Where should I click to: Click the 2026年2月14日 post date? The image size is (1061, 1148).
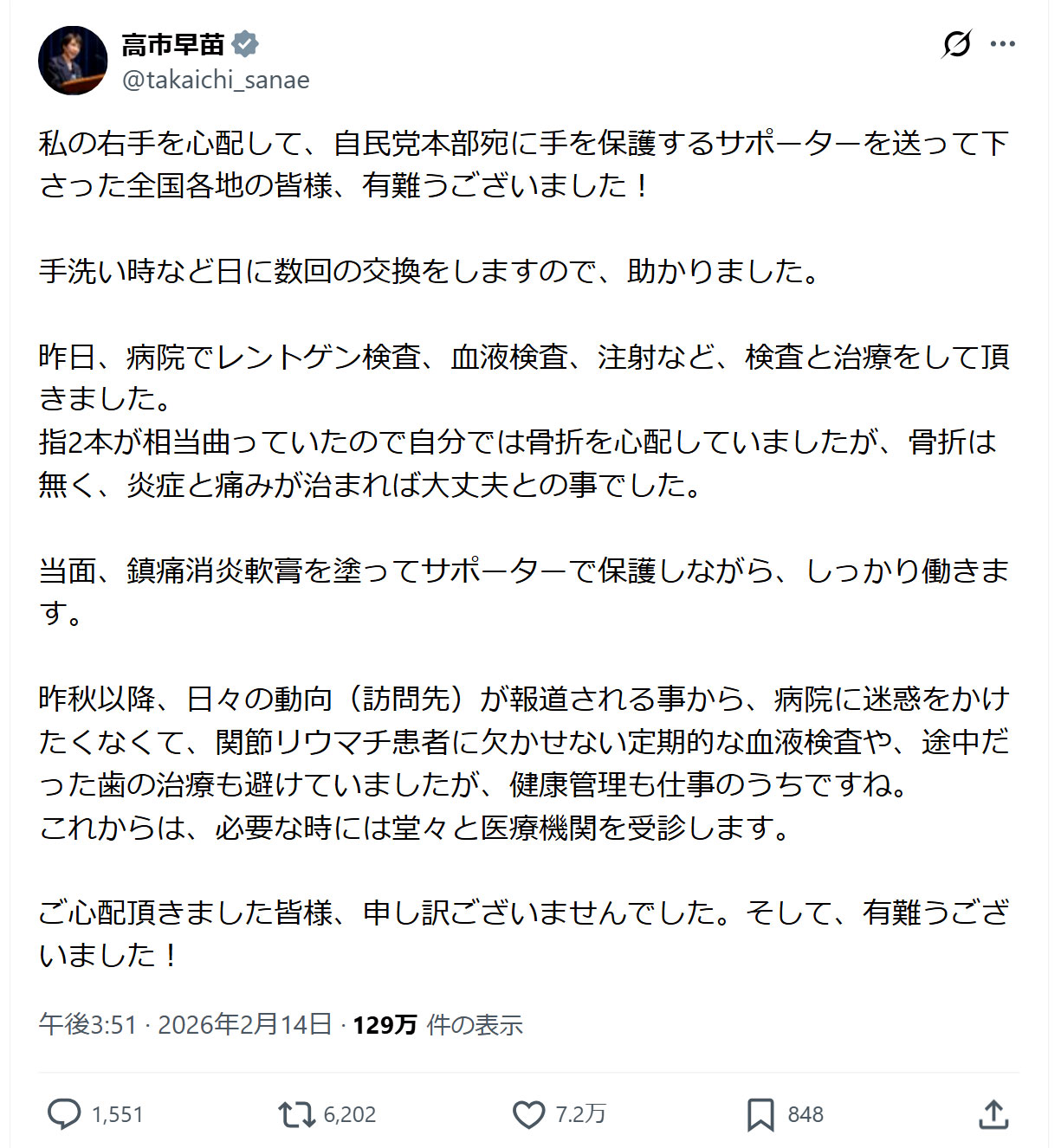click(244, 1025)
